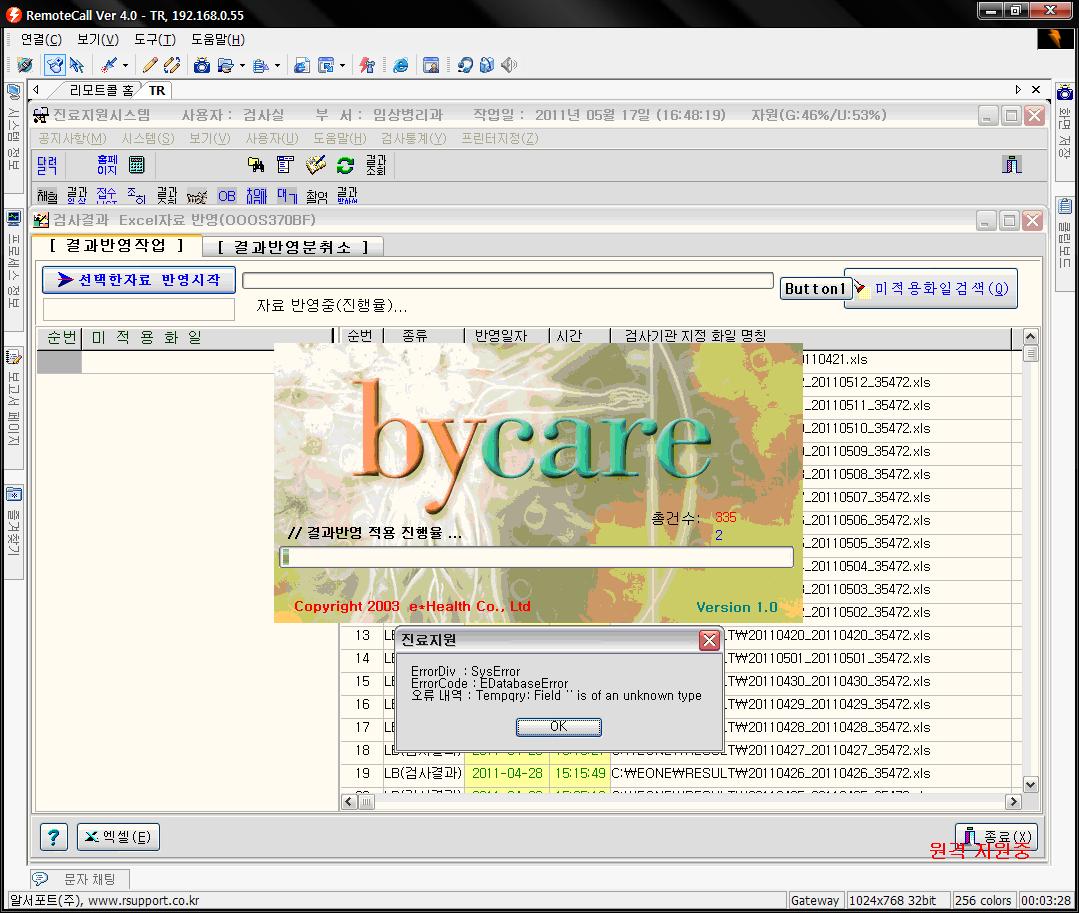Click the screen capture camera icon
Screen dimensions: 1079x913
pos(201,65)
